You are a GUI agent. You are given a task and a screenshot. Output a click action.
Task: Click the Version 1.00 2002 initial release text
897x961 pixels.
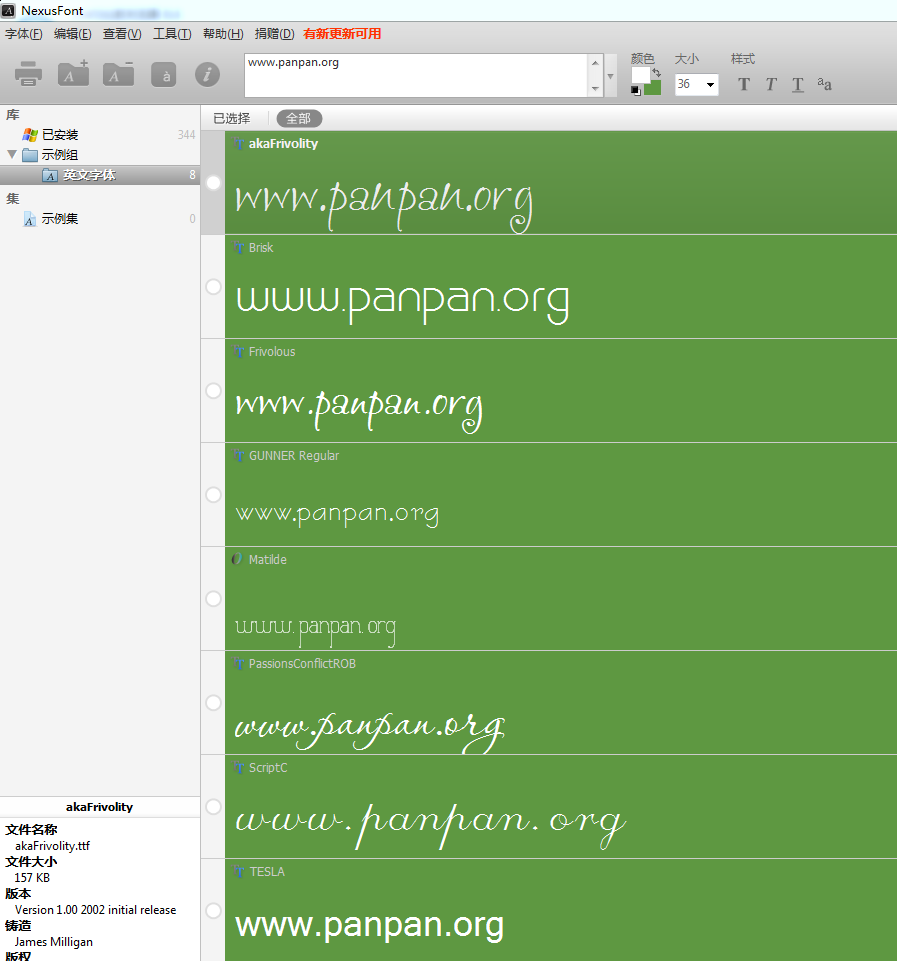(96, 910)
